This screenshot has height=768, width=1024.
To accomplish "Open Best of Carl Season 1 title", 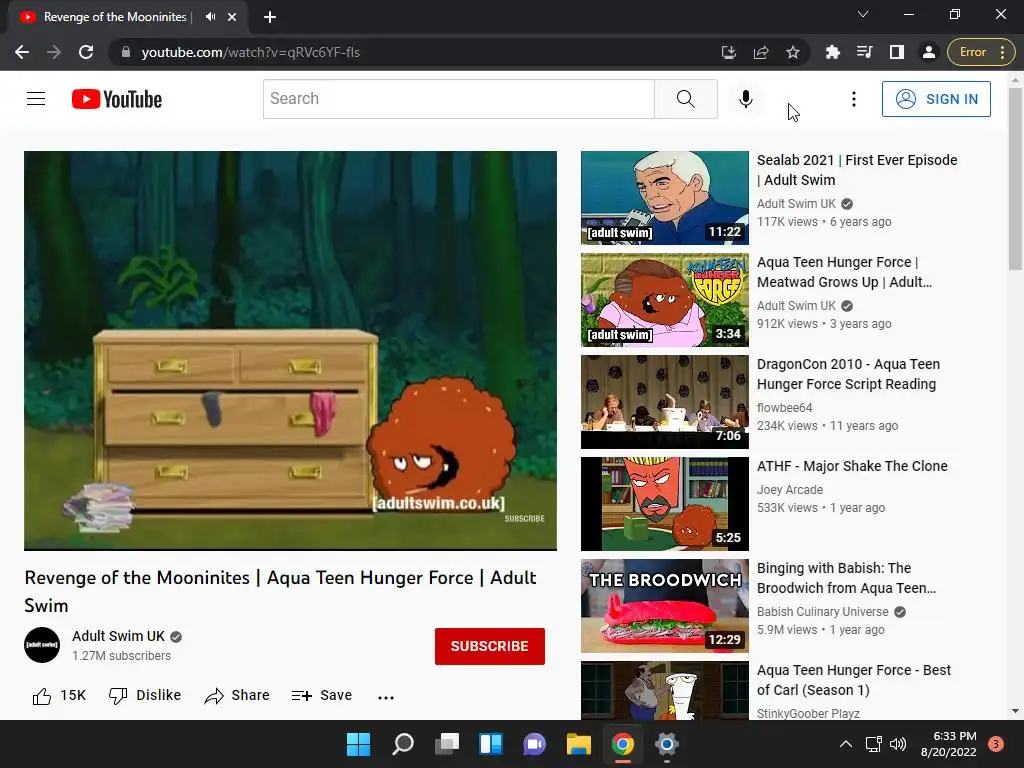I will pos(854,680).
